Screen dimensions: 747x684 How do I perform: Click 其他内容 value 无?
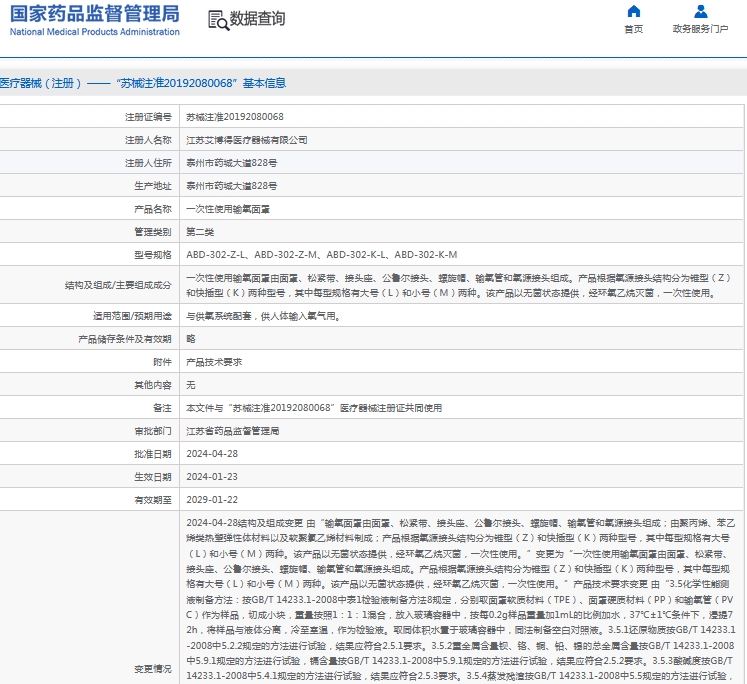pyautogui.click(x=191, y=385)
